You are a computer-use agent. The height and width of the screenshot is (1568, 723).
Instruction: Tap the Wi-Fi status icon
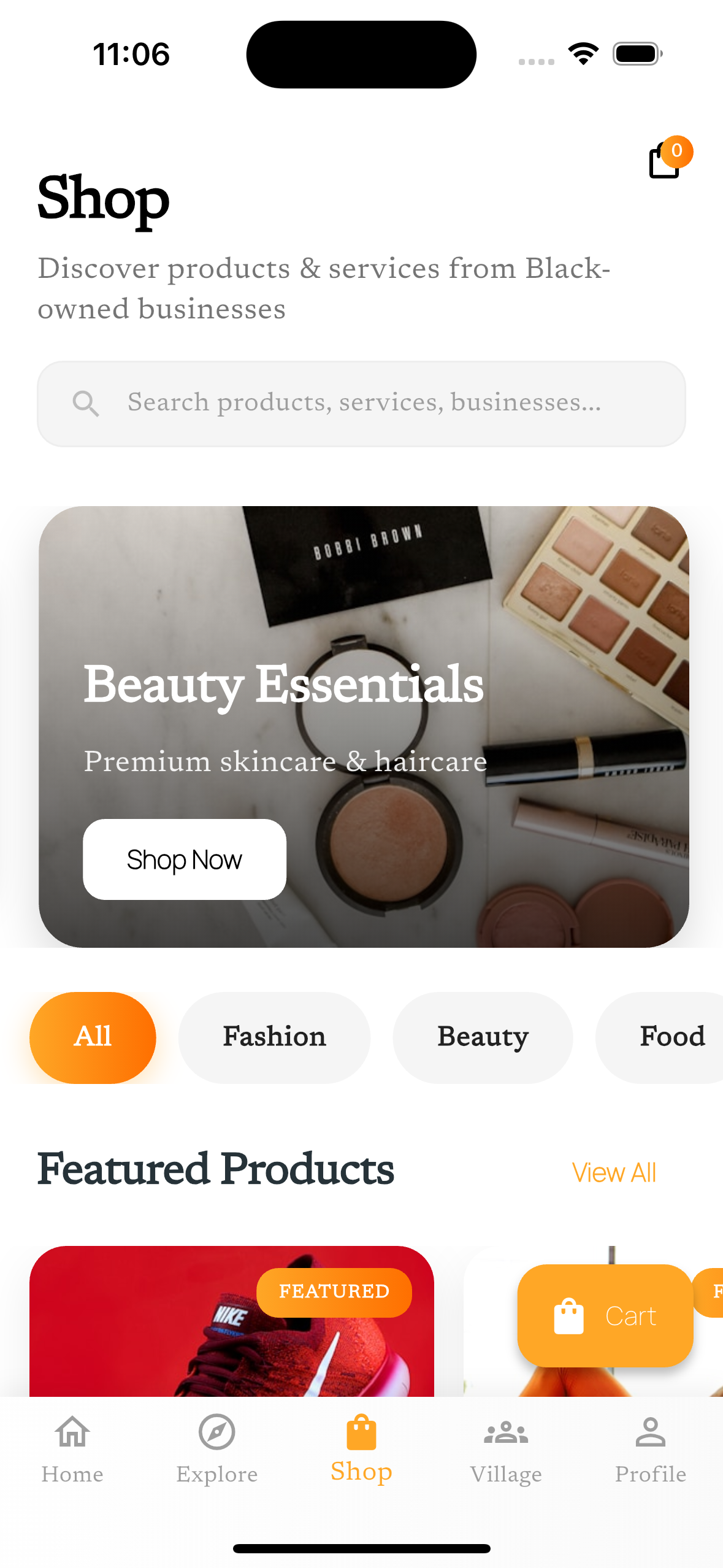pos(583,54)
